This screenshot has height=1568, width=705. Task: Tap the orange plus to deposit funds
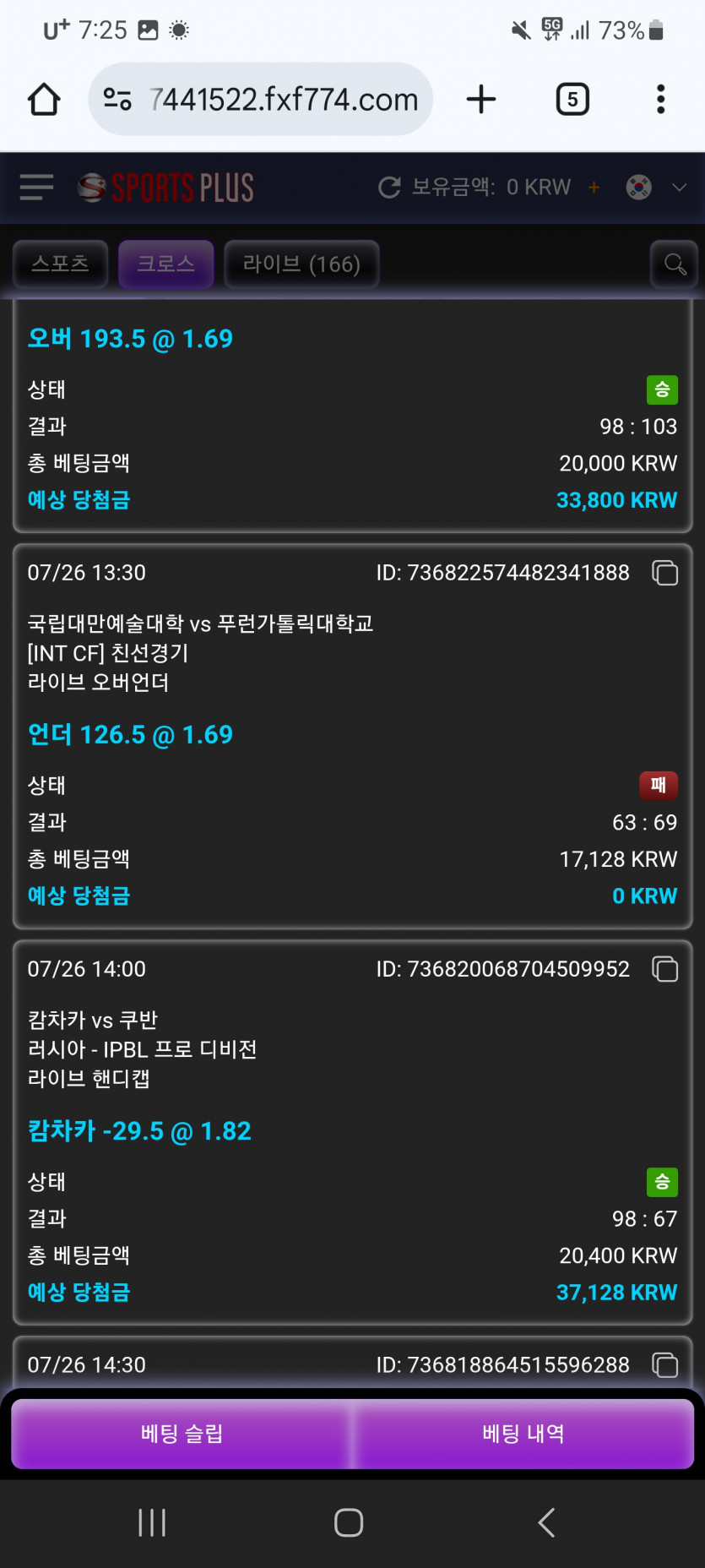coord(594,188)
